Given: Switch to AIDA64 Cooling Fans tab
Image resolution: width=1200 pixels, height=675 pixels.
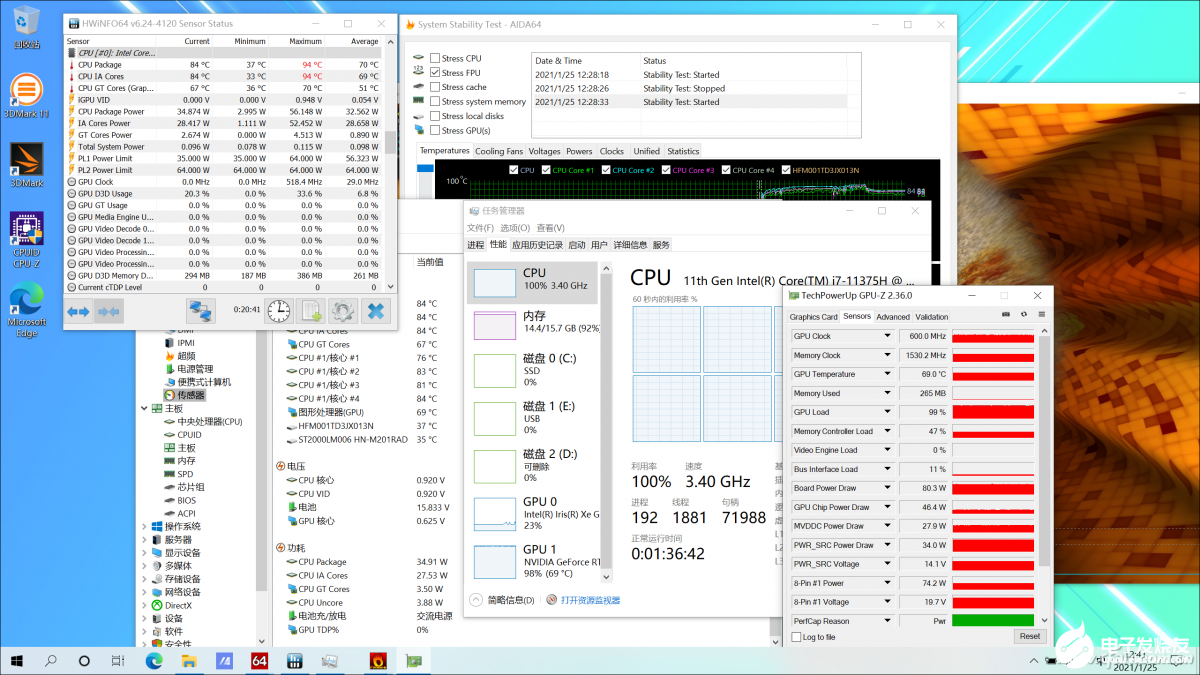Looking at the screenshot, I should [498, 151].
